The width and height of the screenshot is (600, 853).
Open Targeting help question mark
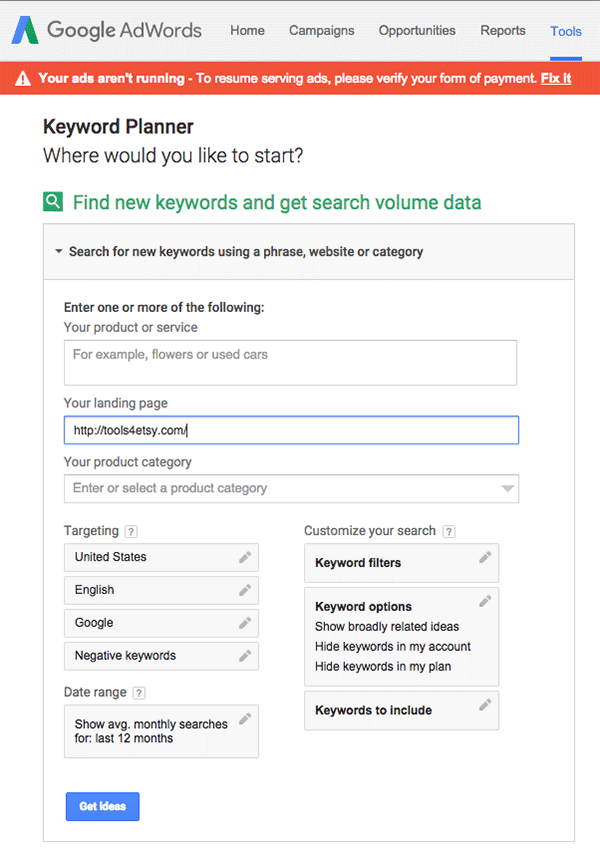(x=131, y=531)
